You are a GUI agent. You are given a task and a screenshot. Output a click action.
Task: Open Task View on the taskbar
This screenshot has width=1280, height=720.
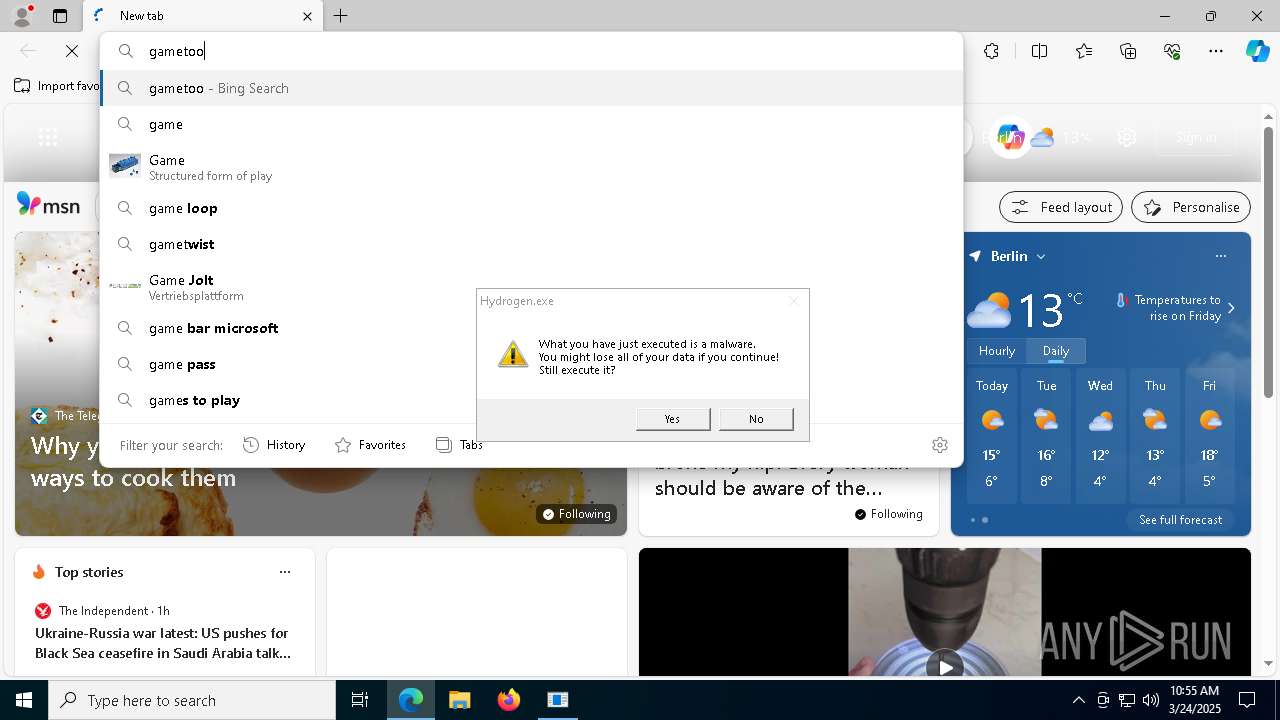point(360,700)
